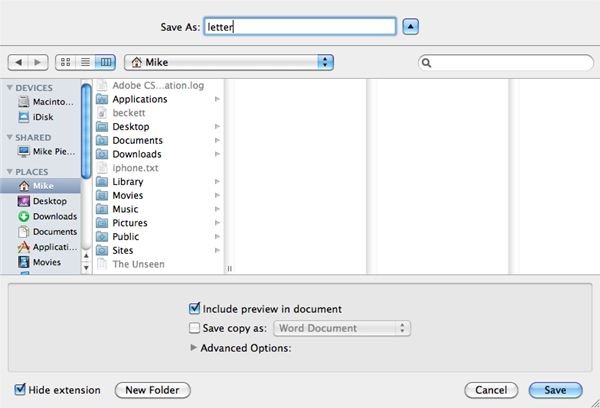Go forward with the right arrow button
The width and height of the screenshot is (600, 408).
pyautogui.click(x=38, y=62)
